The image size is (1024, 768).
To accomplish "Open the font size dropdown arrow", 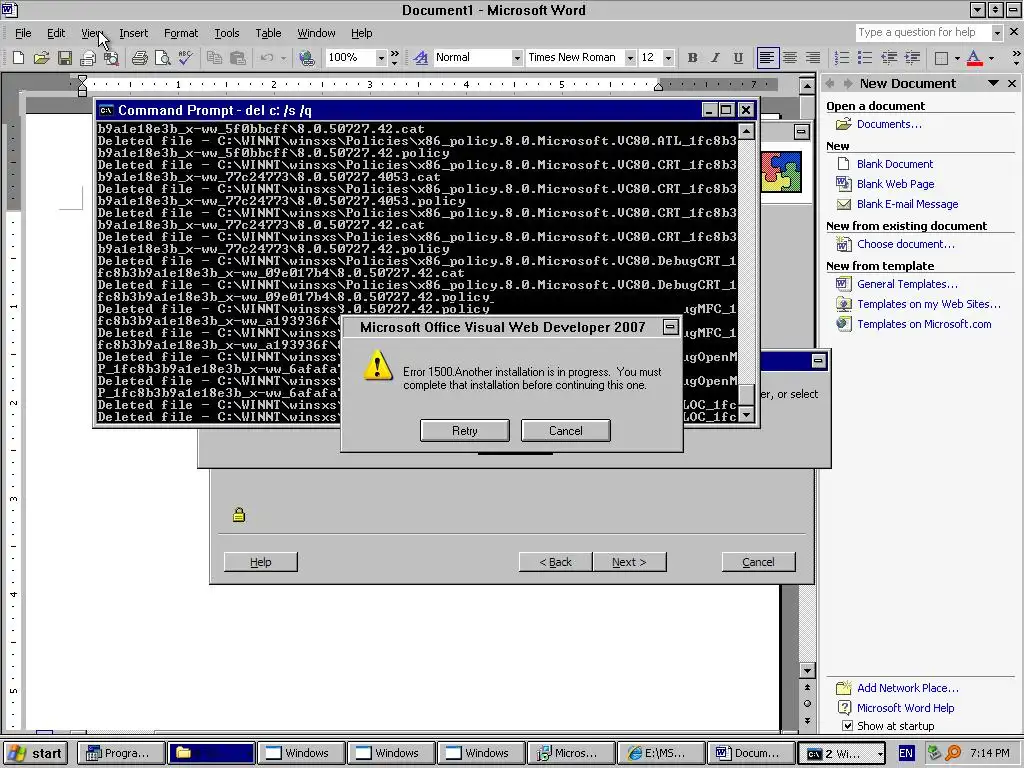I will point(668,58).
